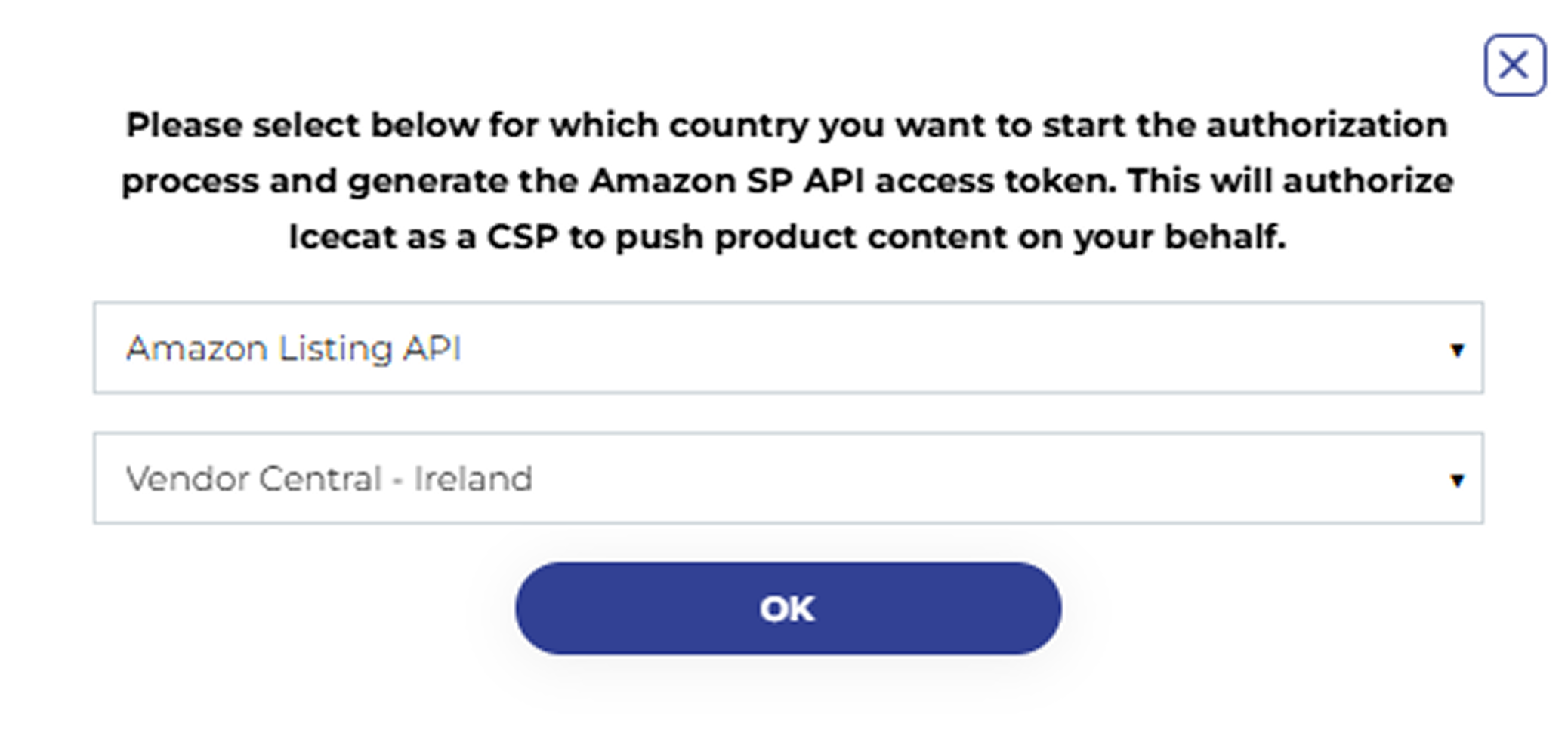The height and width of the screenshot is (745, 1568).
Task: Click the 'Vendor Central - Ireland' selected value
Action: 329,479
